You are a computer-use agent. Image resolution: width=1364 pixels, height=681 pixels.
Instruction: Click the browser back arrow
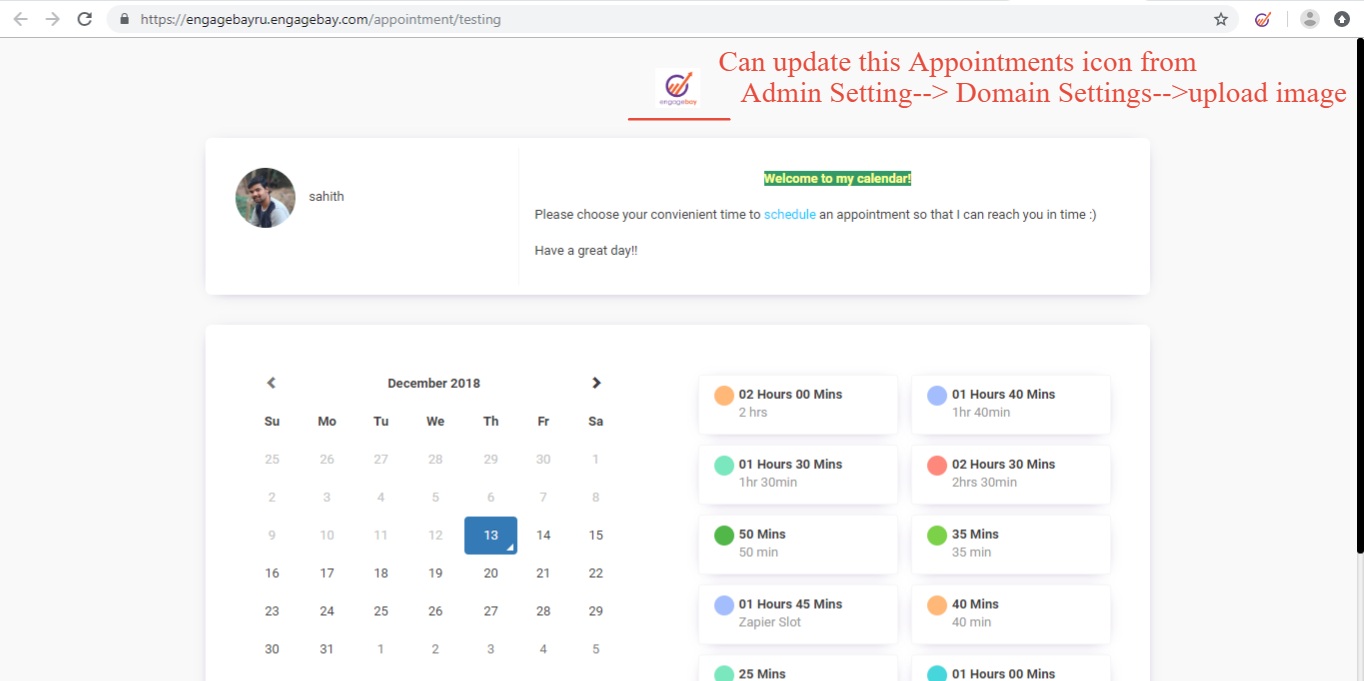pyautogui.click(x=20, y=19)
